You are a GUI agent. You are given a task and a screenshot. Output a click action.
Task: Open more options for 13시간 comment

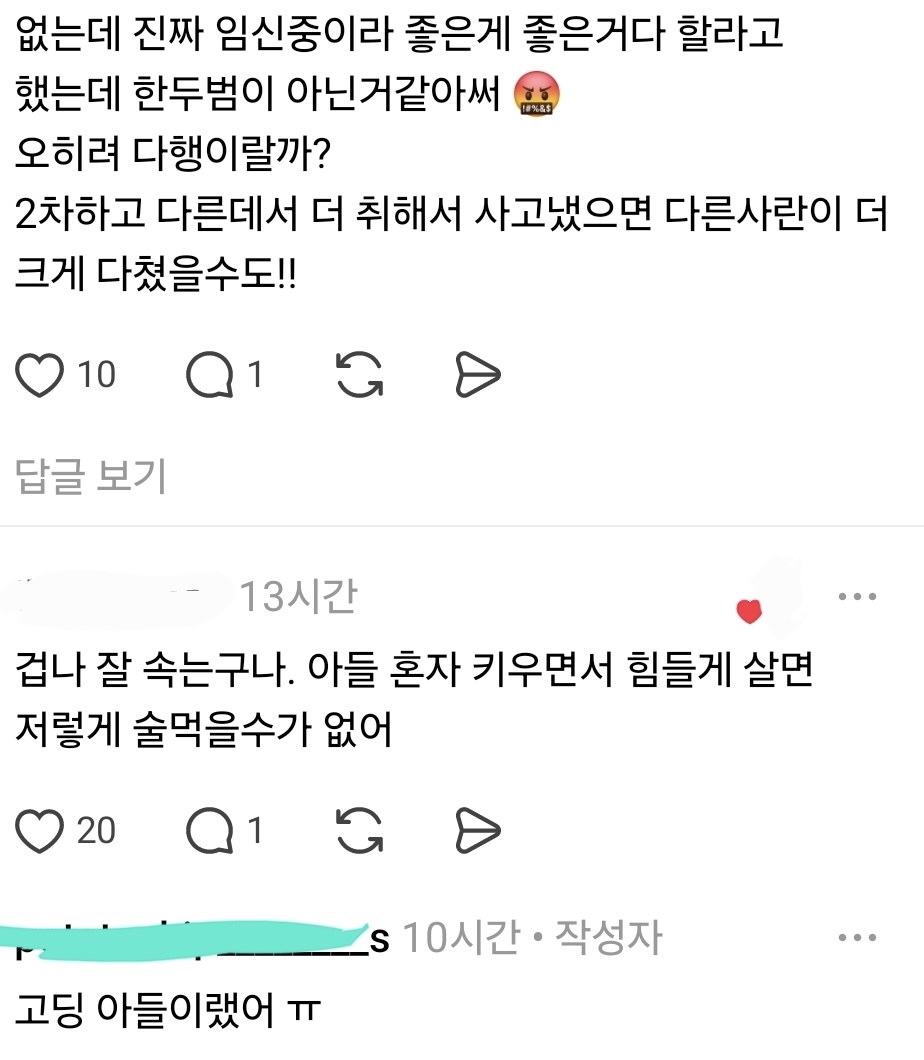coord(857,596)
